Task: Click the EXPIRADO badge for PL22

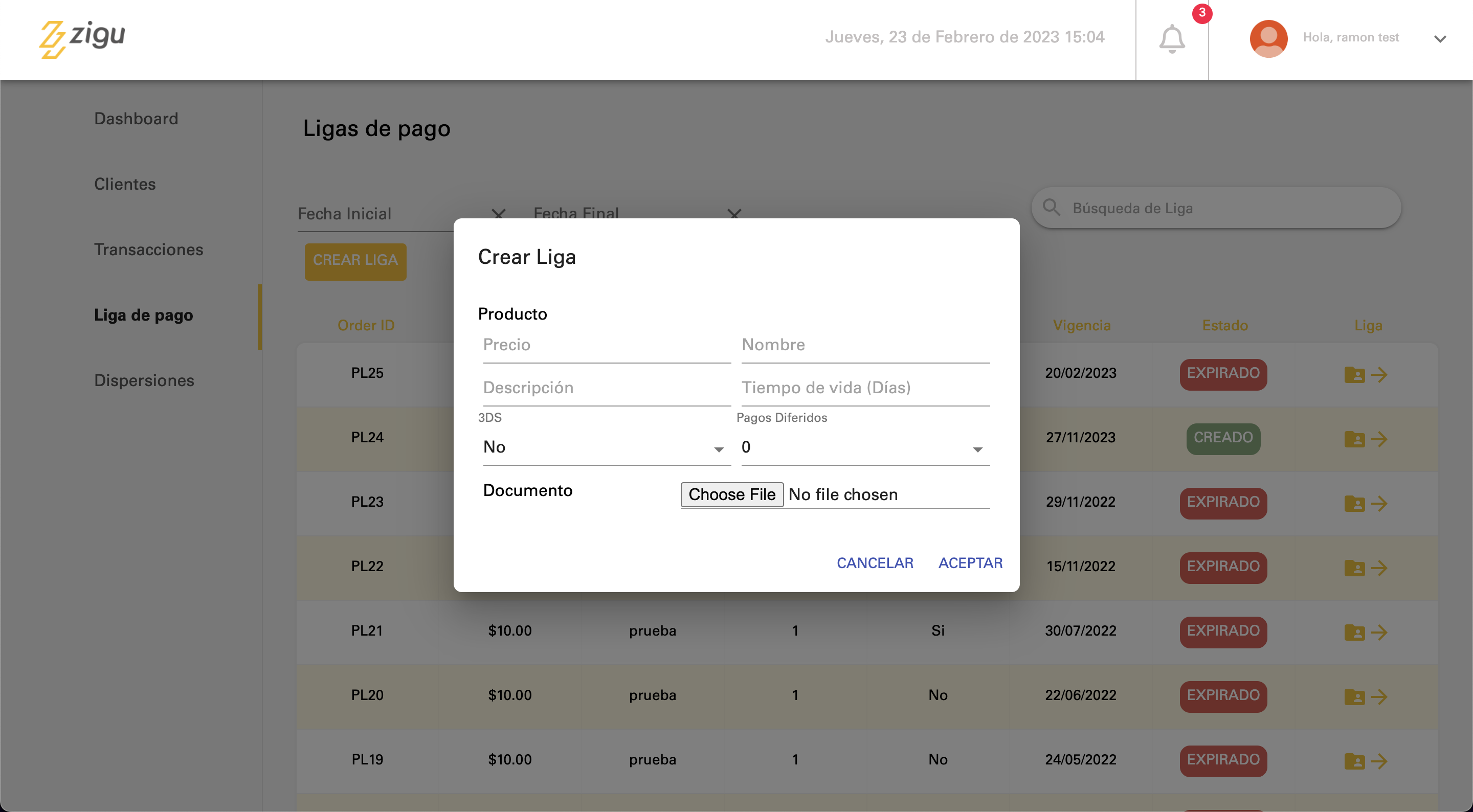Action: (x=1222, y=567)
